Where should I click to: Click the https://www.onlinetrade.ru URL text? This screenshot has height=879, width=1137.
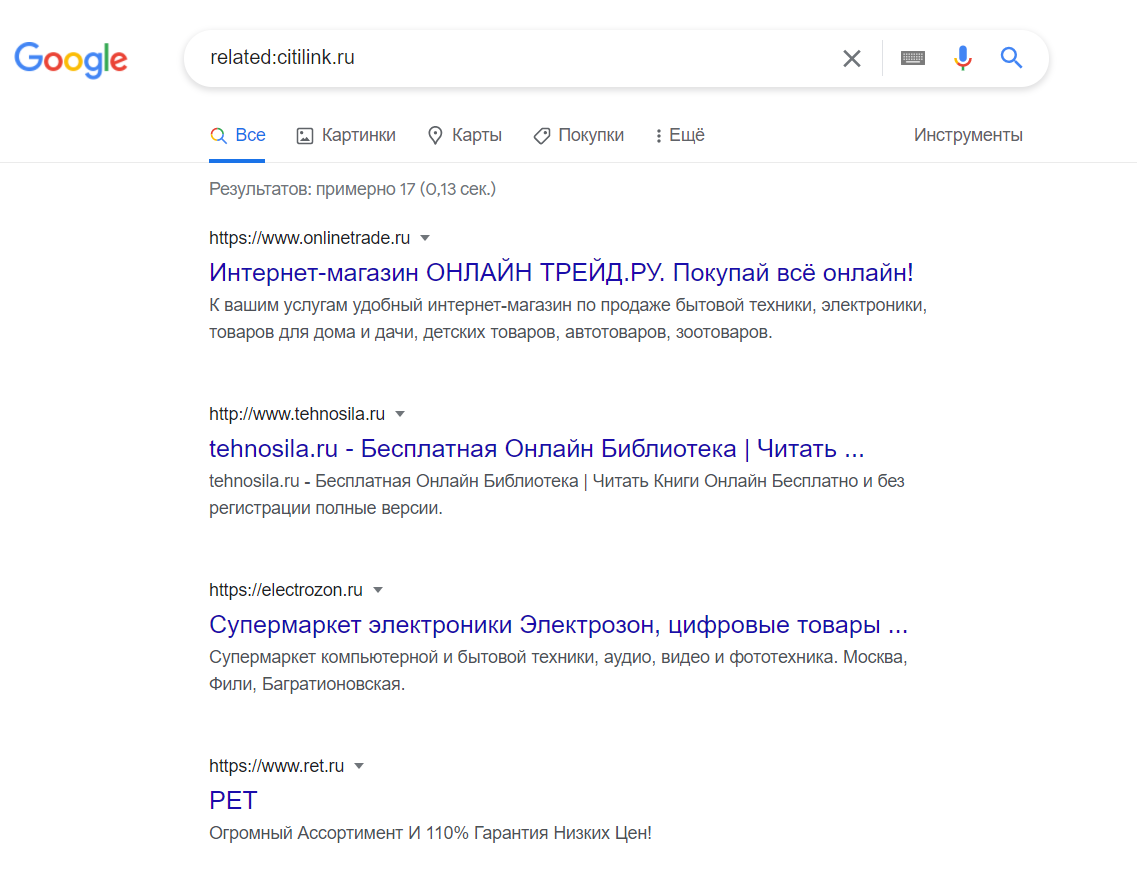tap(310, 238)
